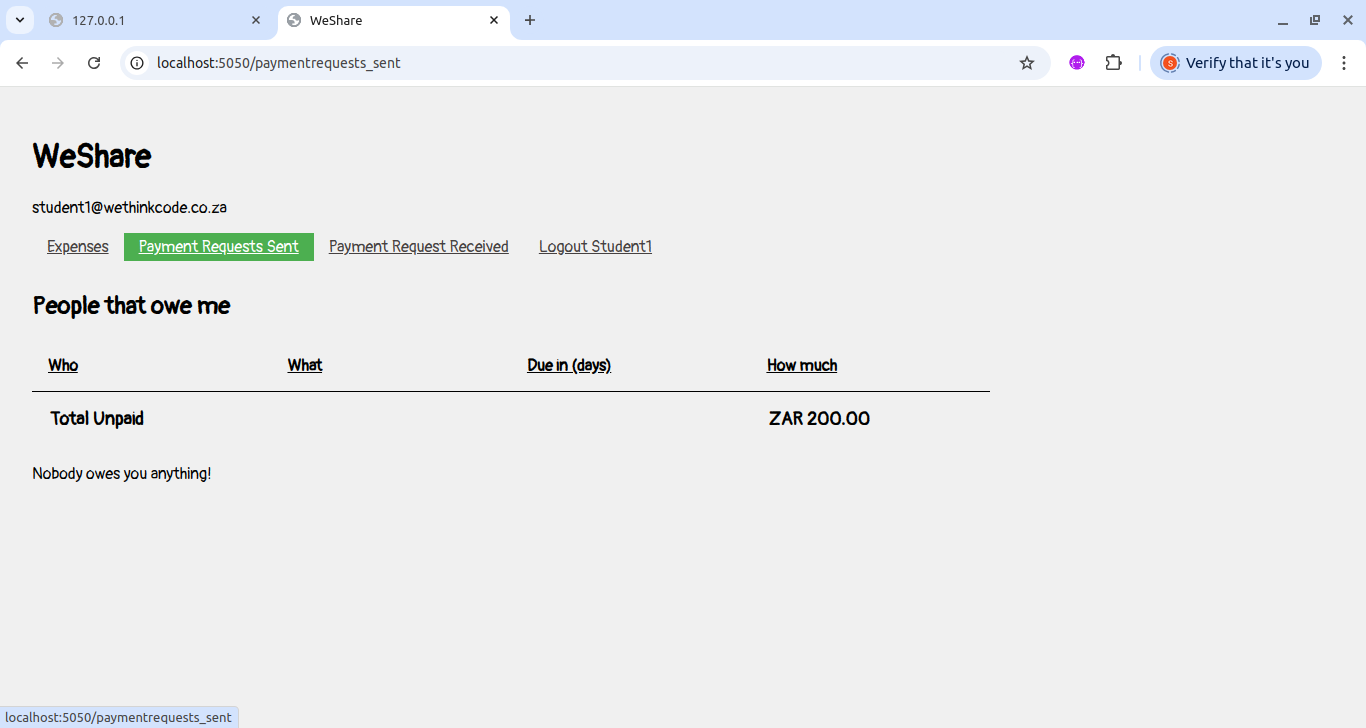
Task: Click the purple profile avatar icon
Action: coord(1077,62)
